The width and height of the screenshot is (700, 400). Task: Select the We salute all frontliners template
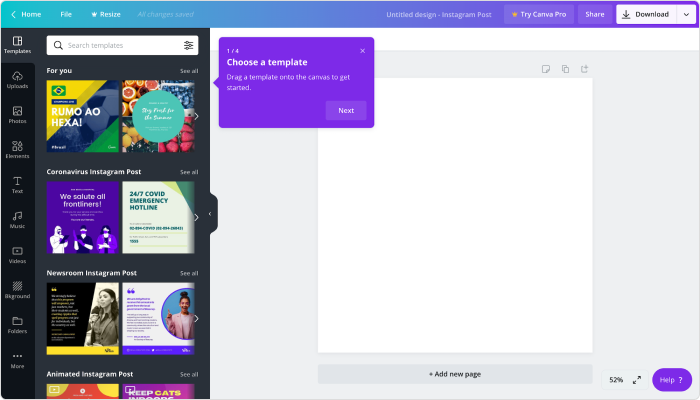pyautogui.click(x=83, y=217)
